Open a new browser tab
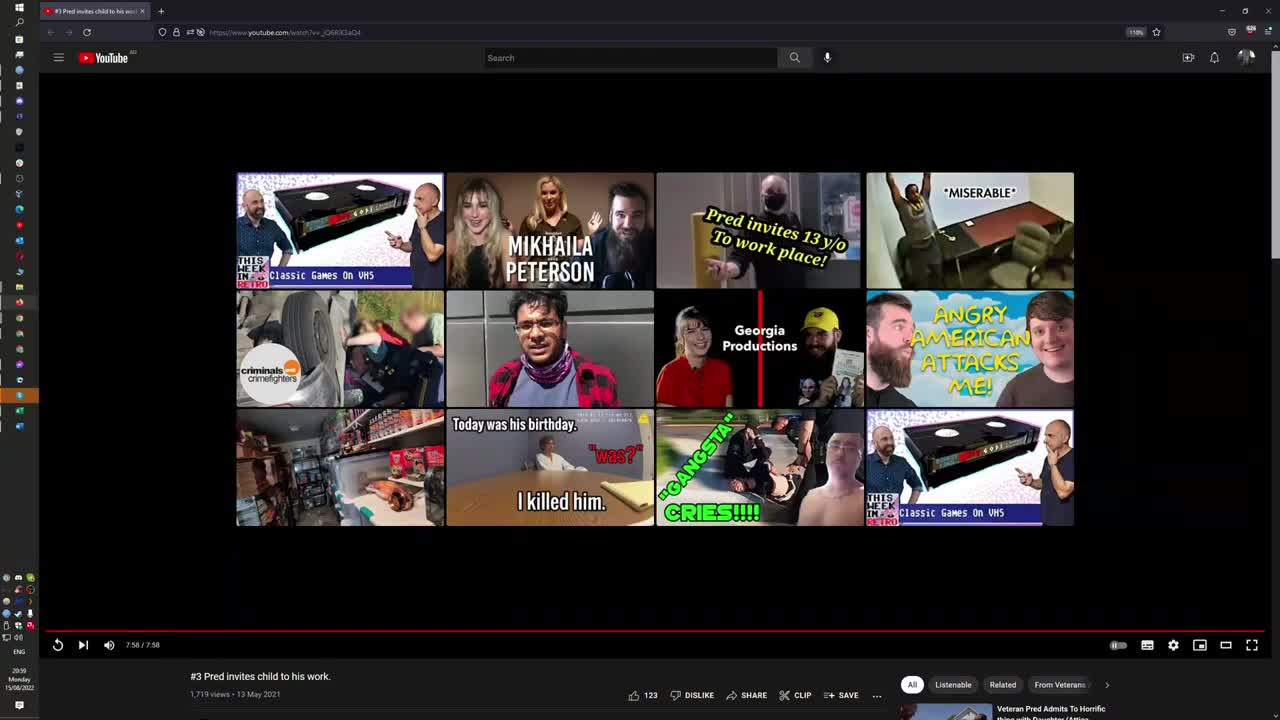The width and height of the screenshot is (1280, 720). [x=161, y=11]
